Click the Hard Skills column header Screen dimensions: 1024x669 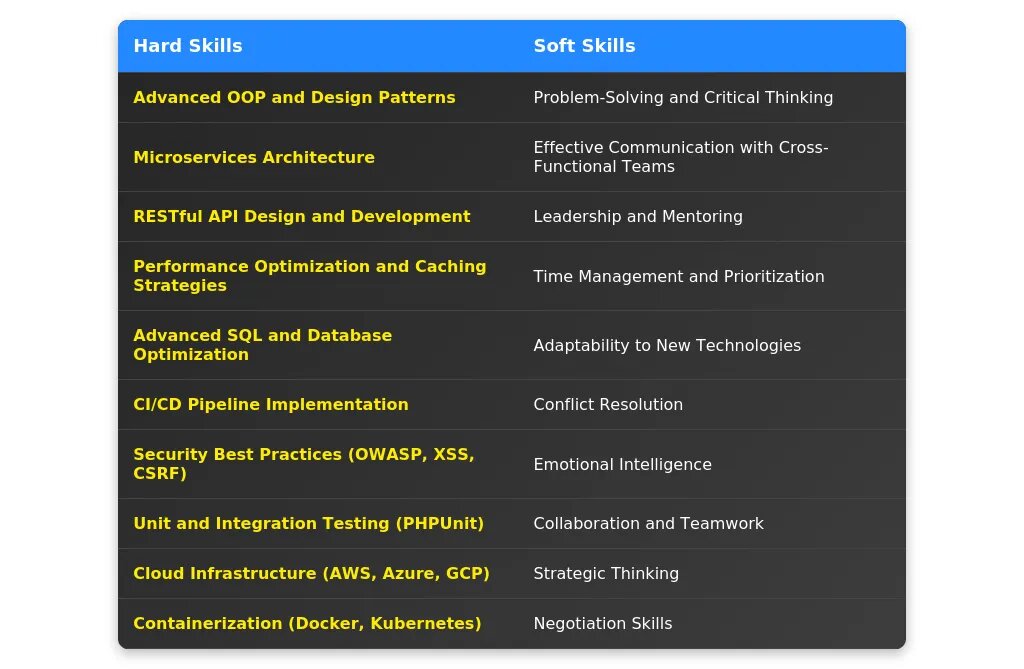coord(188,46)
